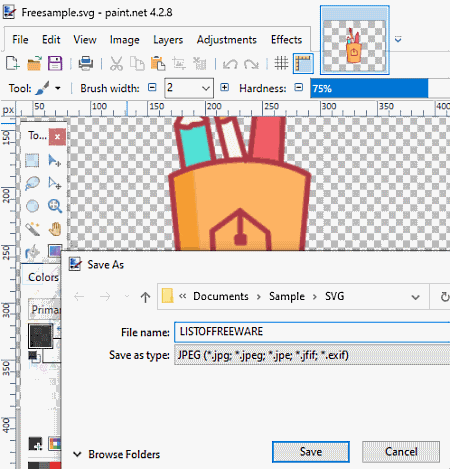Open recent locations dropdown in Save As
The image size is (450, 469).
[127, 296]
